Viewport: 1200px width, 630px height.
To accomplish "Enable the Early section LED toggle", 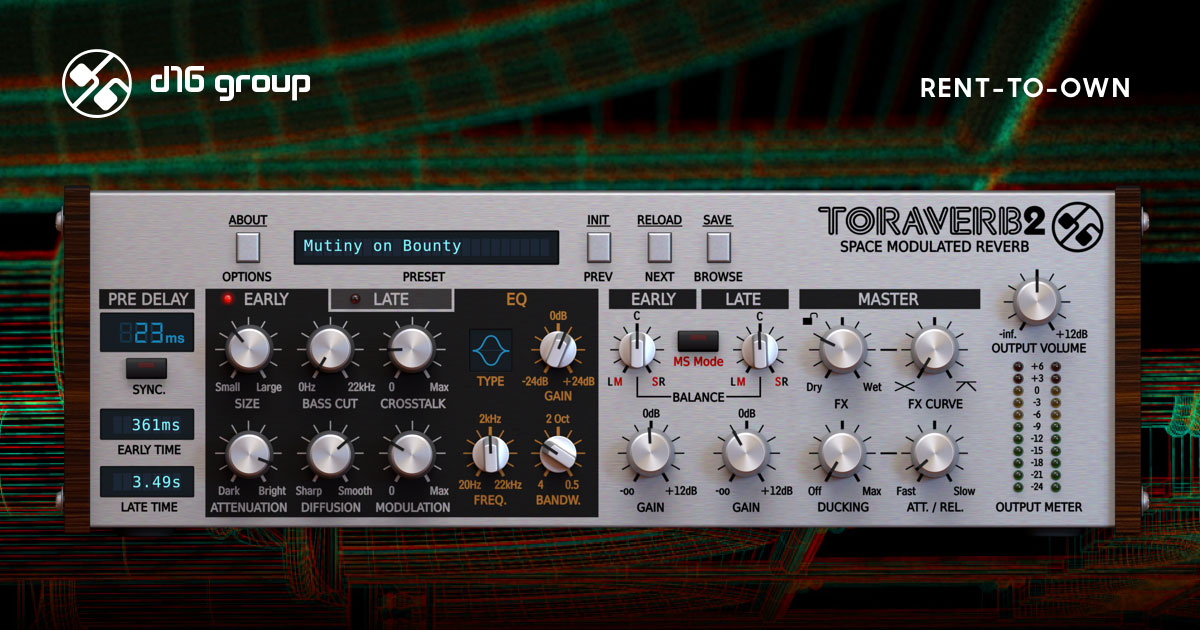I will pyautogui.click(x=228, y=299).
